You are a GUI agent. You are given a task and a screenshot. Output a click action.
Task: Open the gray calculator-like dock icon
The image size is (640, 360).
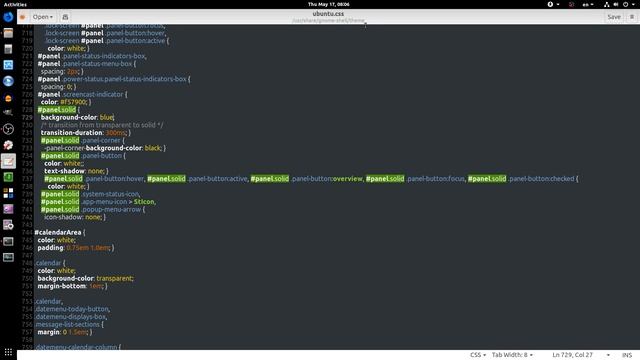[x=8, y=49]
